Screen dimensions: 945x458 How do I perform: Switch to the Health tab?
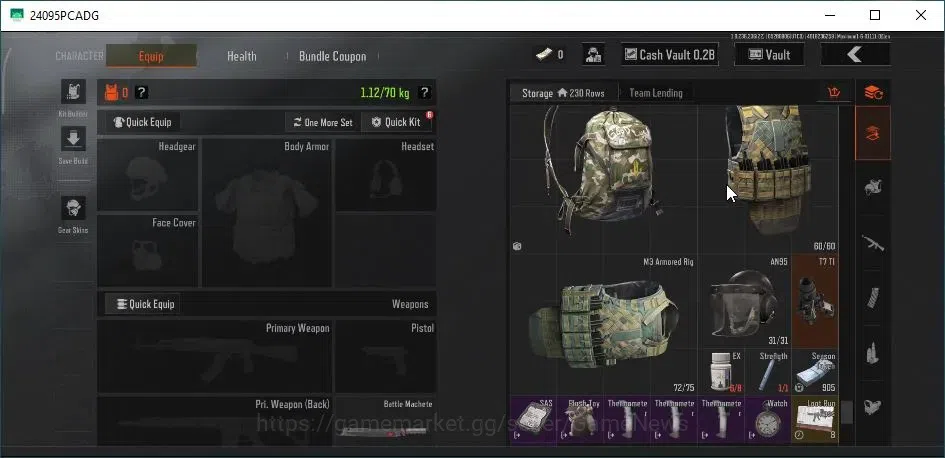[x=242, y=56]
